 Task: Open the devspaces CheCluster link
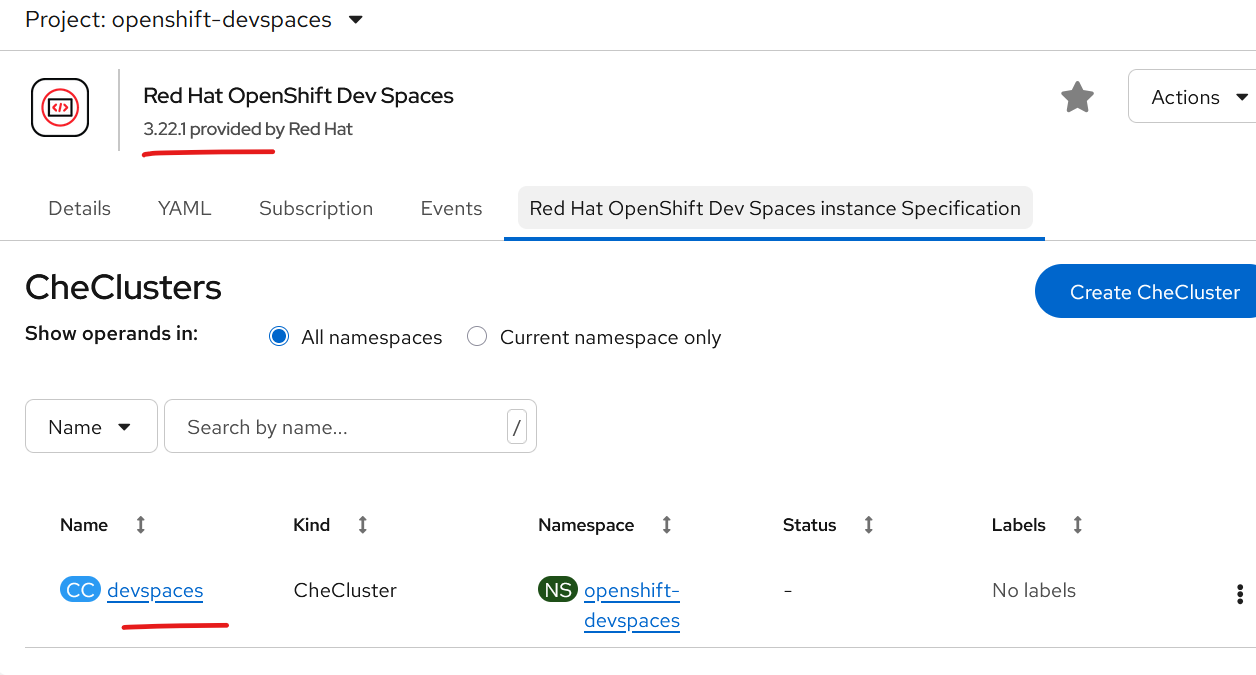(x=155, y=591)
